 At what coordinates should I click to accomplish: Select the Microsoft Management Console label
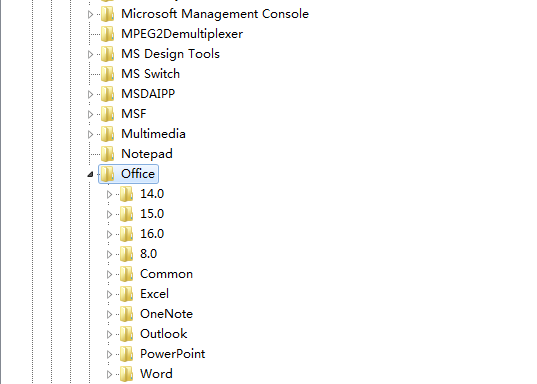coord(215,14)
